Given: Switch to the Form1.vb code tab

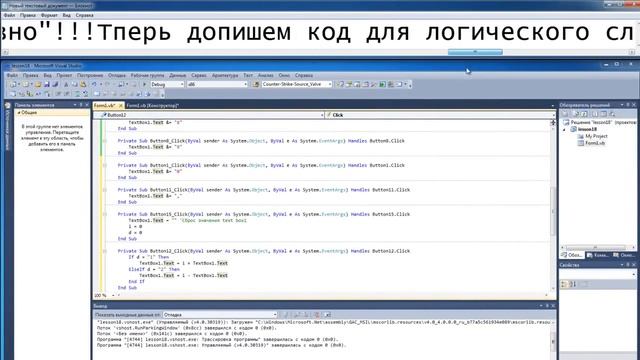Looking at the screenshot, I should pos(105,106).
